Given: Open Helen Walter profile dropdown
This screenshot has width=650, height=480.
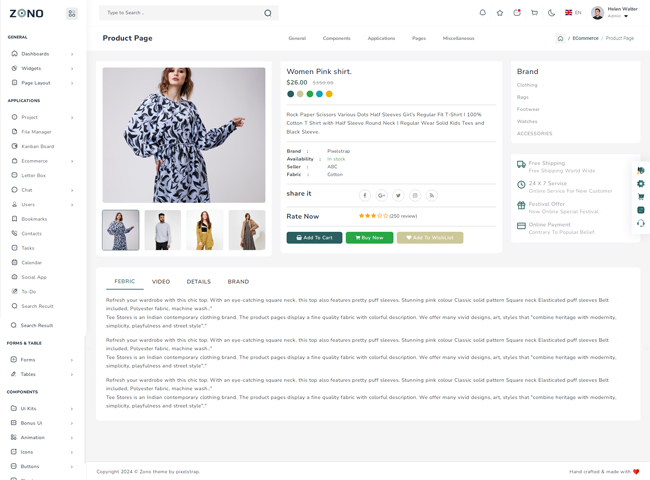Looking at the screenshot, I should click(x=614, y=12).
